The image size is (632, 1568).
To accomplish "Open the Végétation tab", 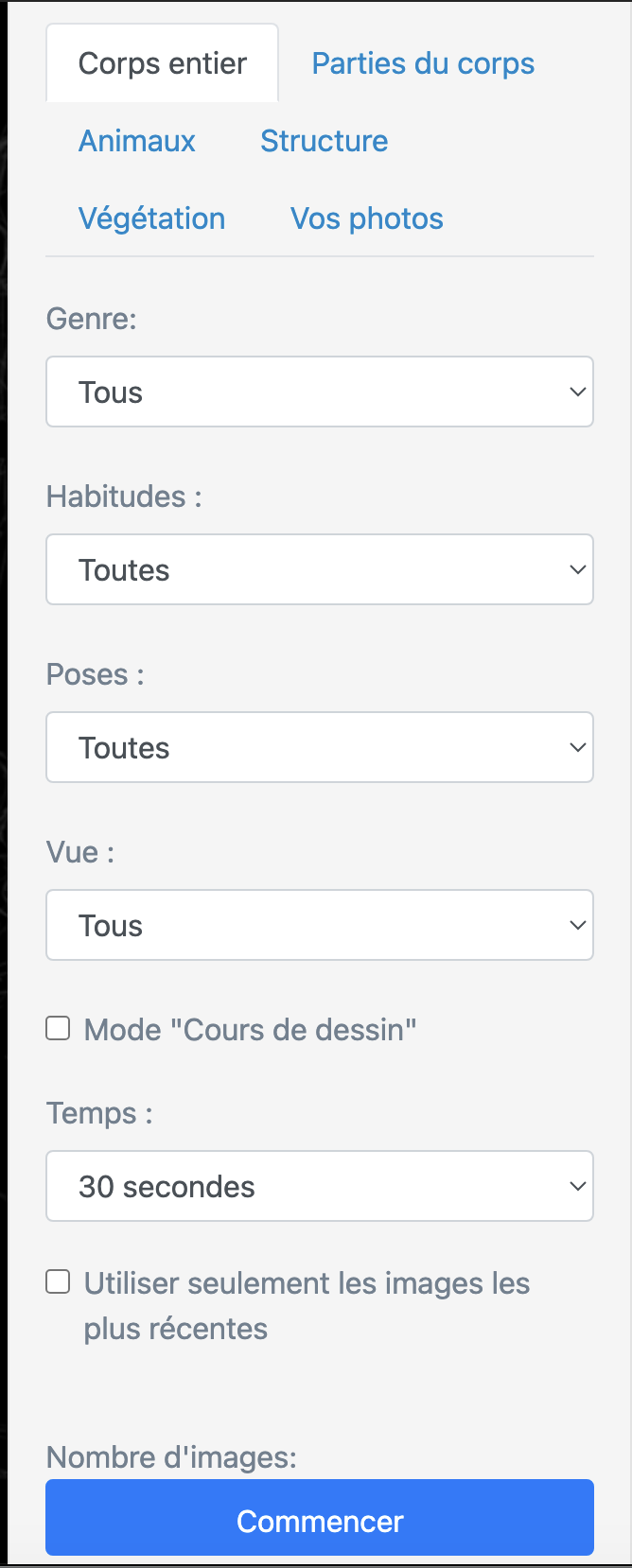I will 151,218.
